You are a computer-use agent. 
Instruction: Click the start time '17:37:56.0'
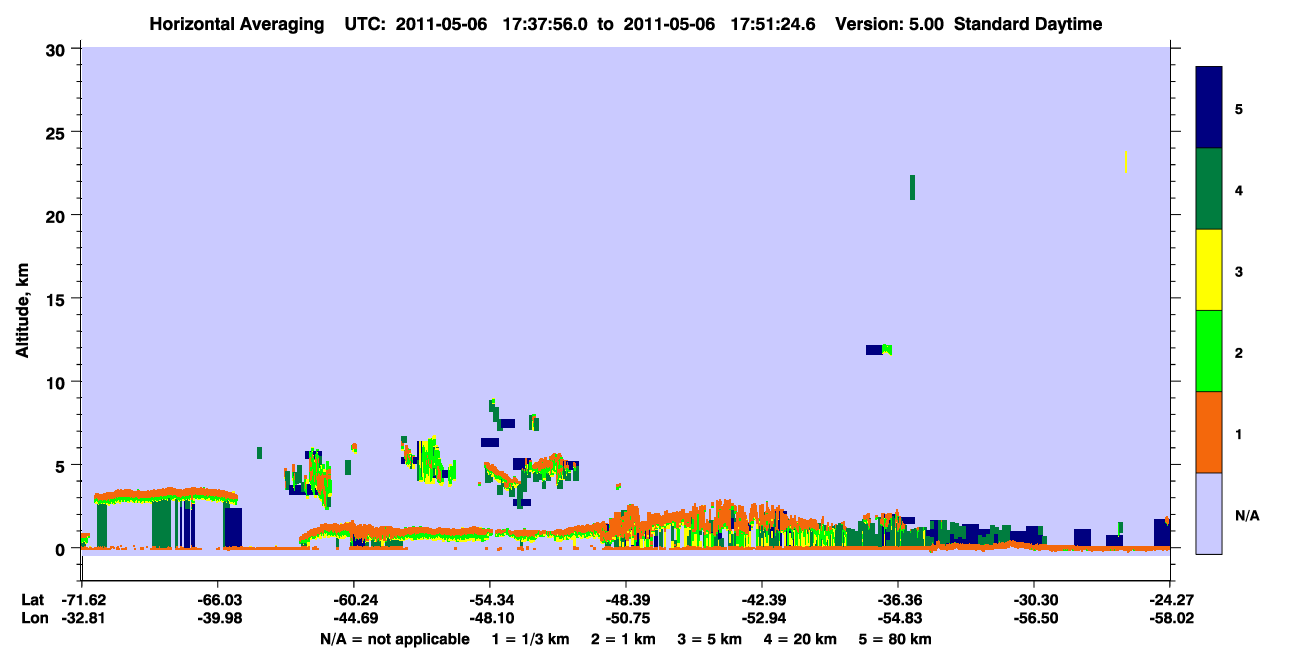[x=546, y=24]
